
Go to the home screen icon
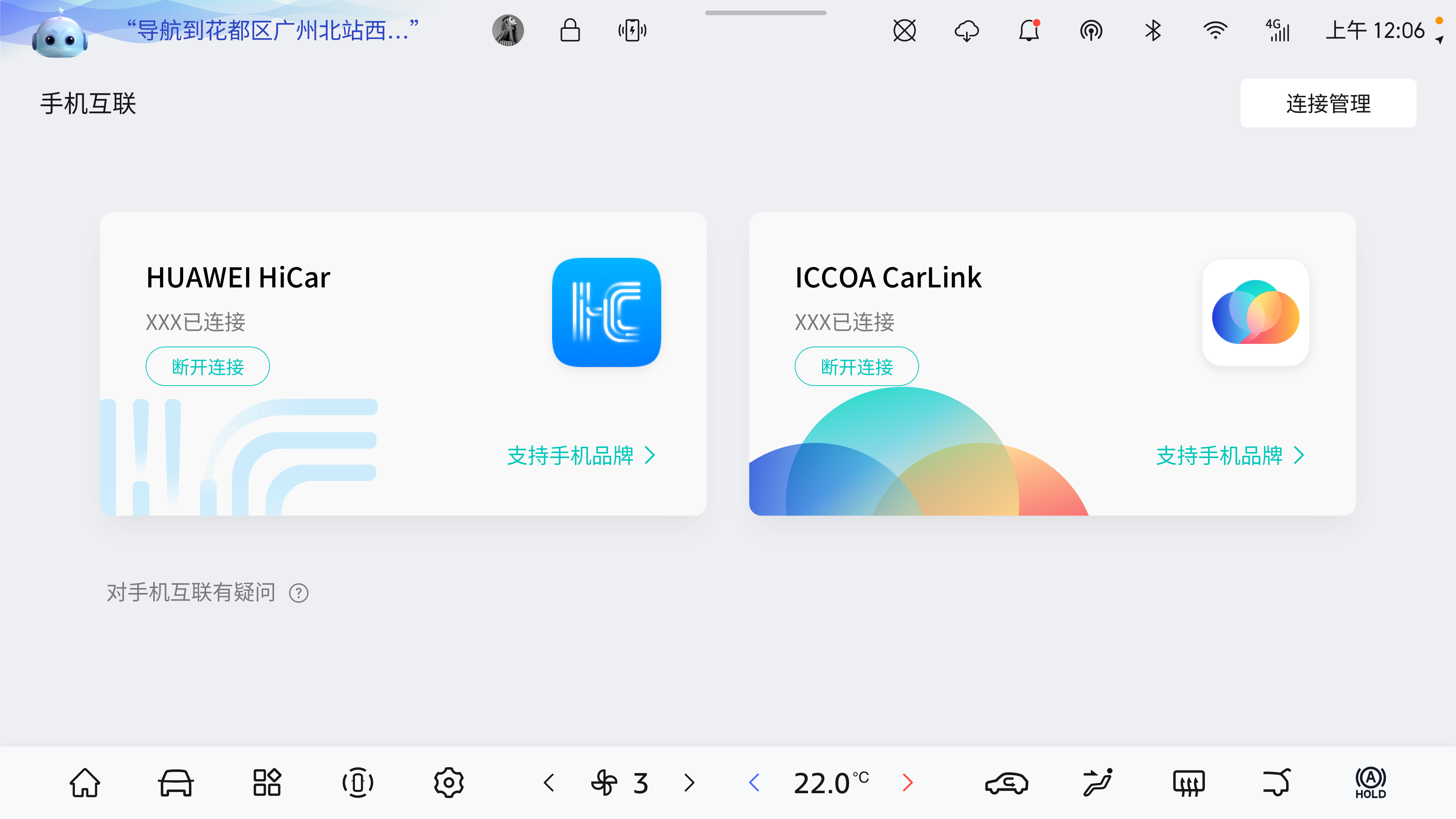tap(85, 783)
